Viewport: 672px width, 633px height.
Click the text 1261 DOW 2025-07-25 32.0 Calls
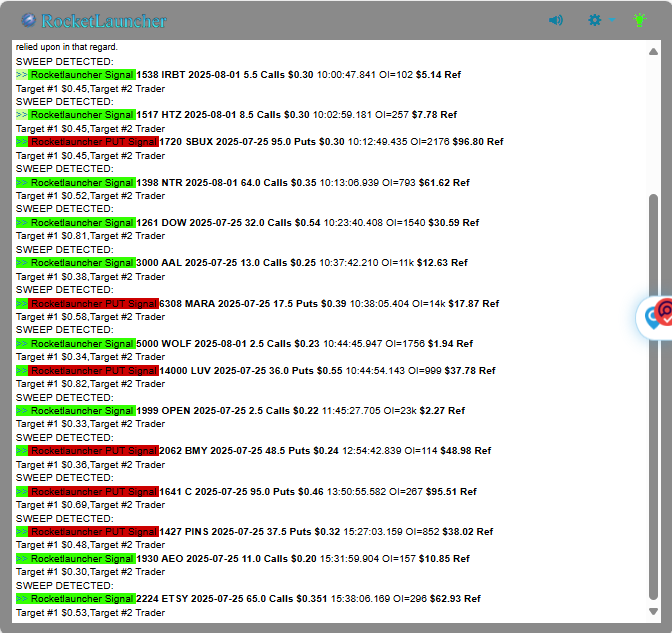point(214,222)
